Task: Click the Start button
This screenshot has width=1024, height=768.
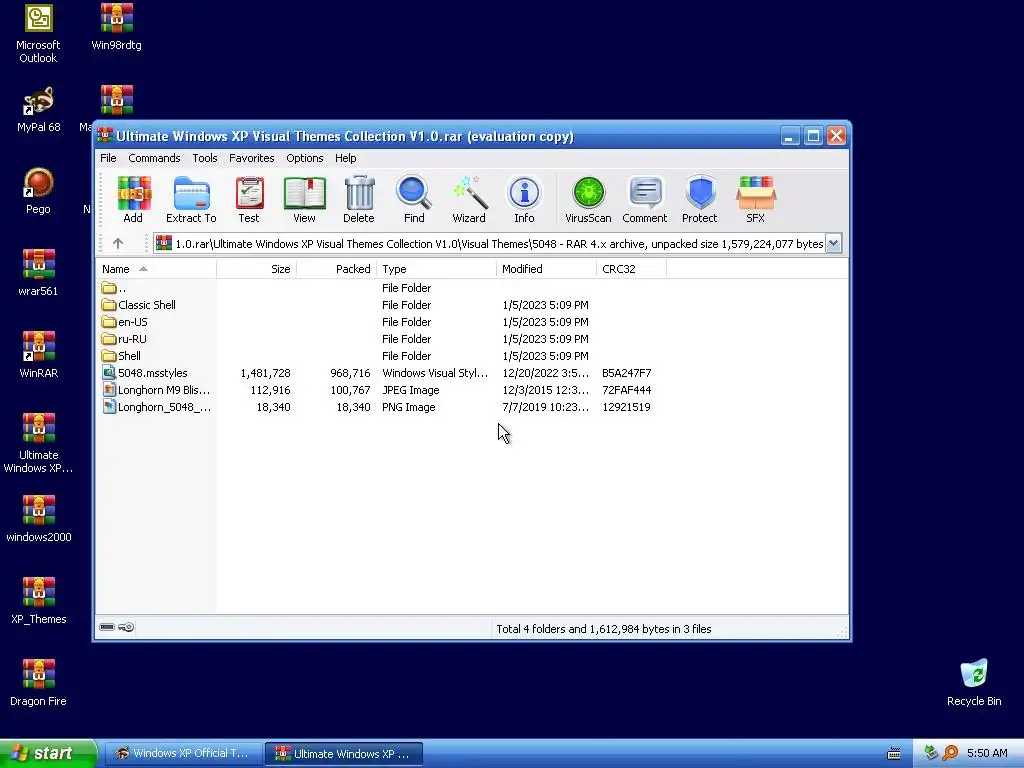Action: pos(48,753)
